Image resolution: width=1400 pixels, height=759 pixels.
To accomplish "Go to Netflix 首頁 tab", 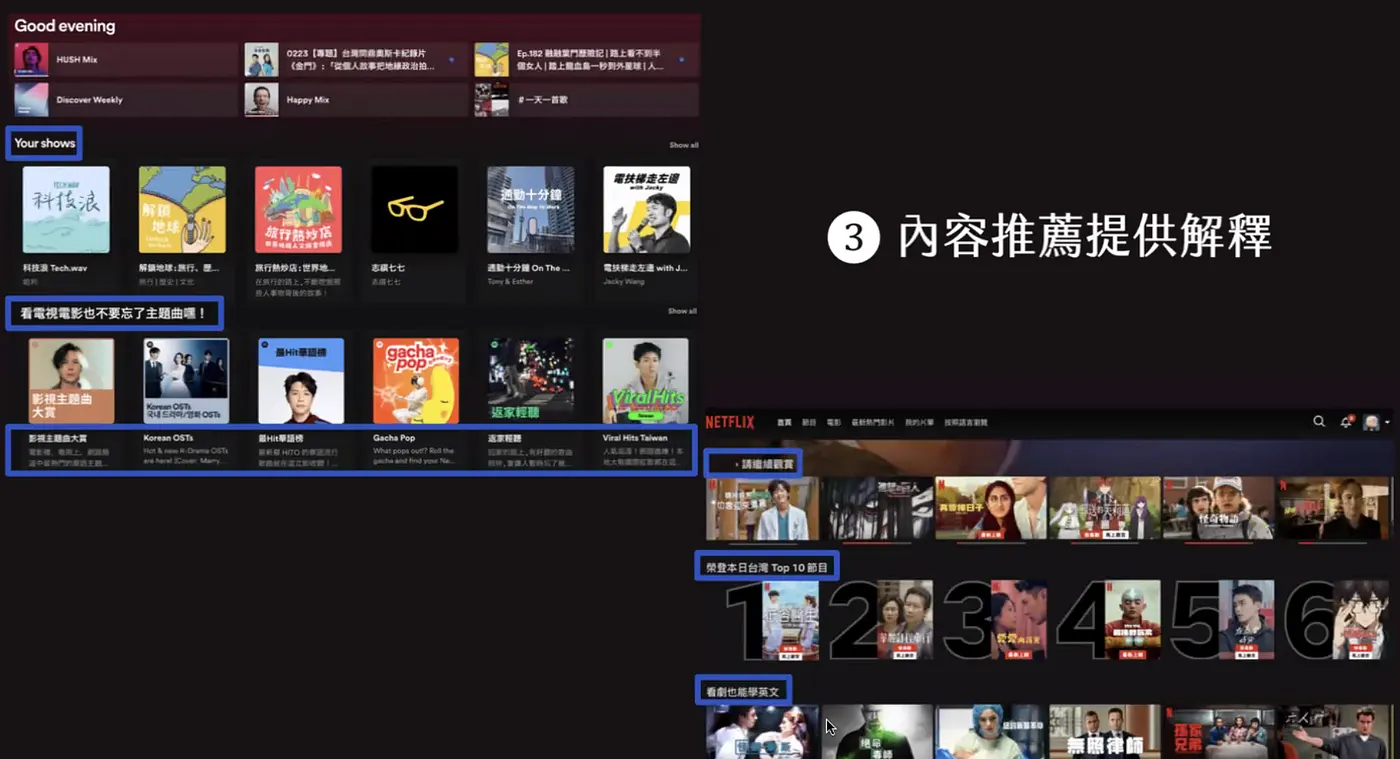I will [784, 423].
